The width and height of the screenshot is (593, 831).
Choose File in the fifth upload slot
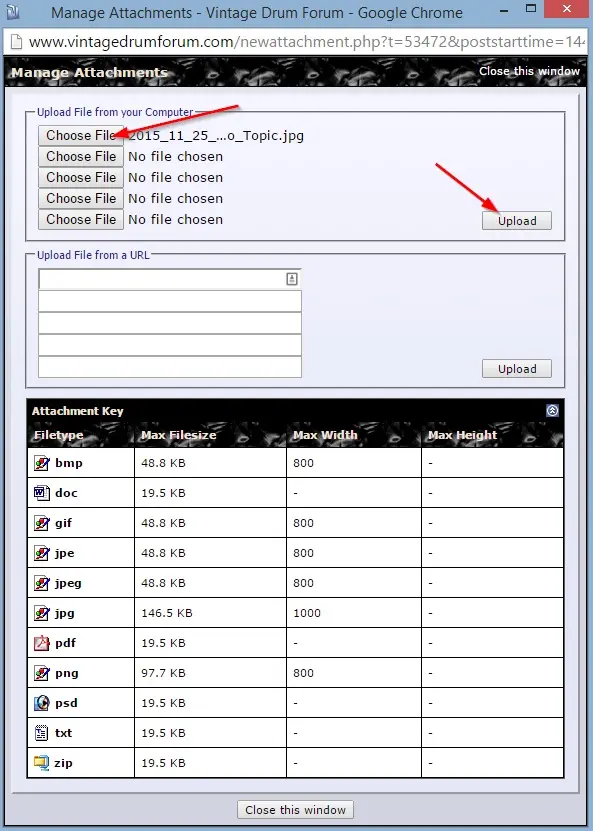pyautogui.click(x=81, y=219)
